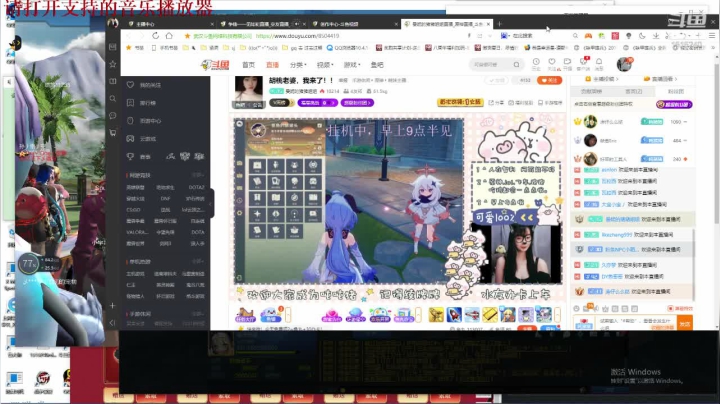Collapse the Douyu left sidebar handle
This screenshot has width=720, height=404.
pyautogui.click(x=210, y=203)
